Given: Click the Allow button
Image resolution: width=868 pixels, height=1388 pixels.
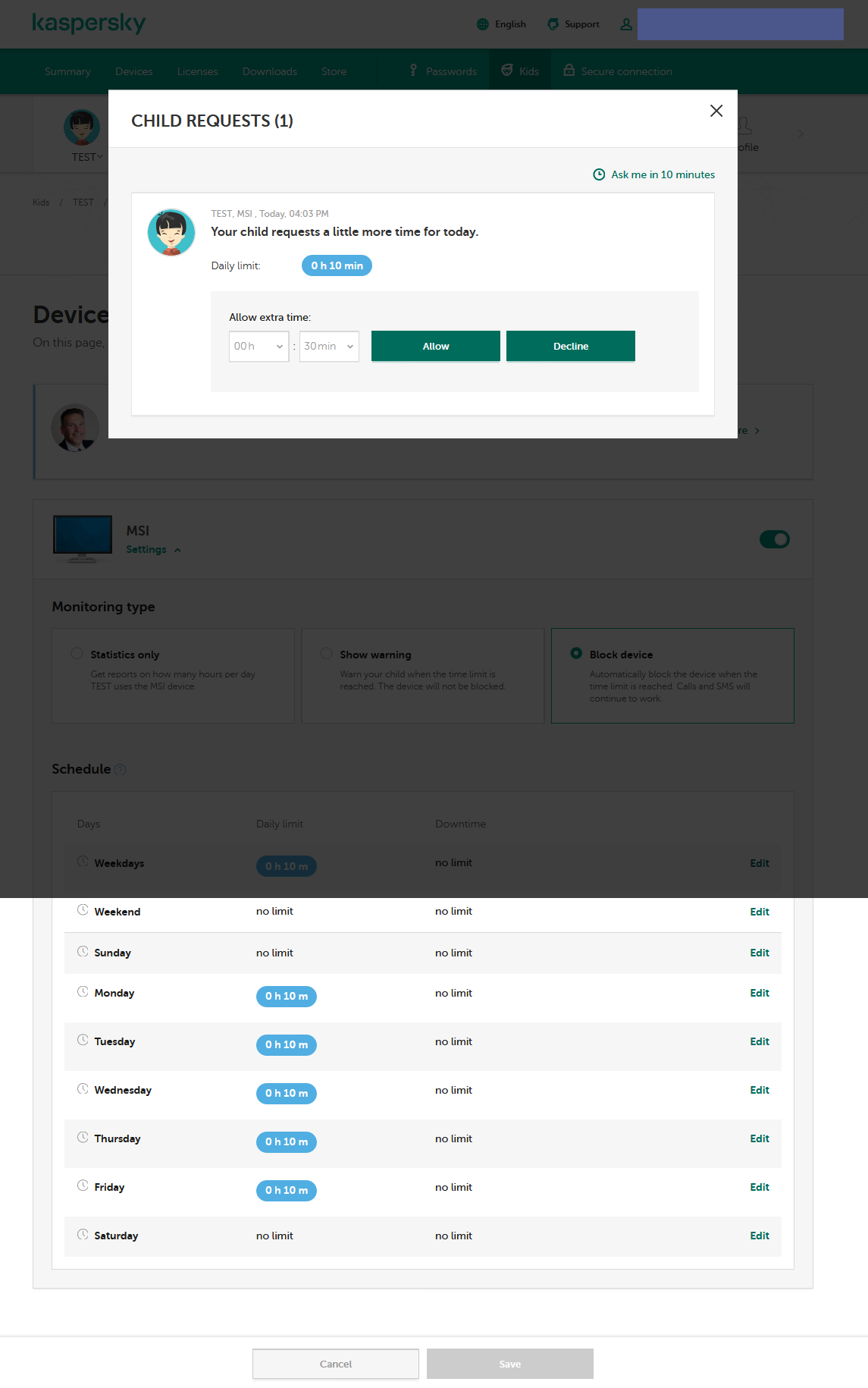Looking at the screenshot, I should pyautogui.click(x=436, y=346).
